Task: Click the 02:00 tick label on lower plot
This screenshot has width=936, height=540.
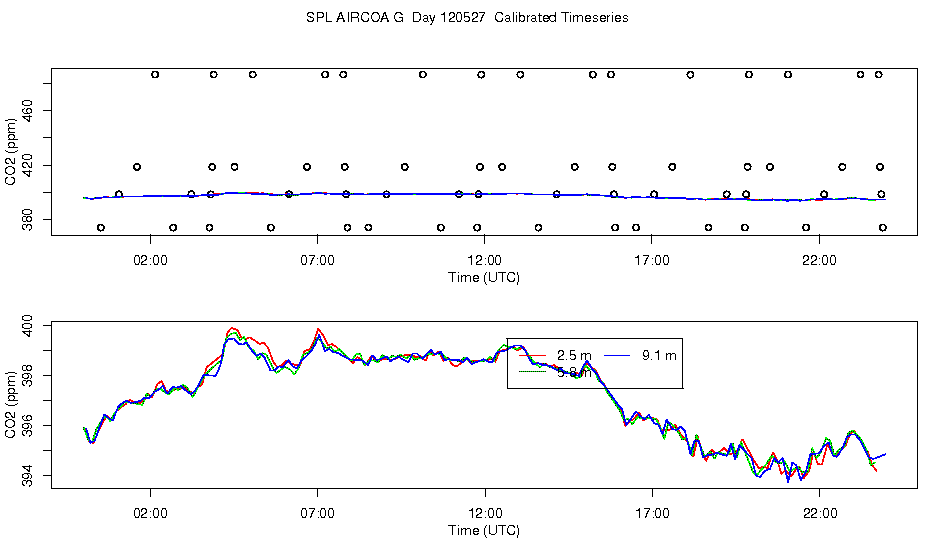Action: click(150, 513)
